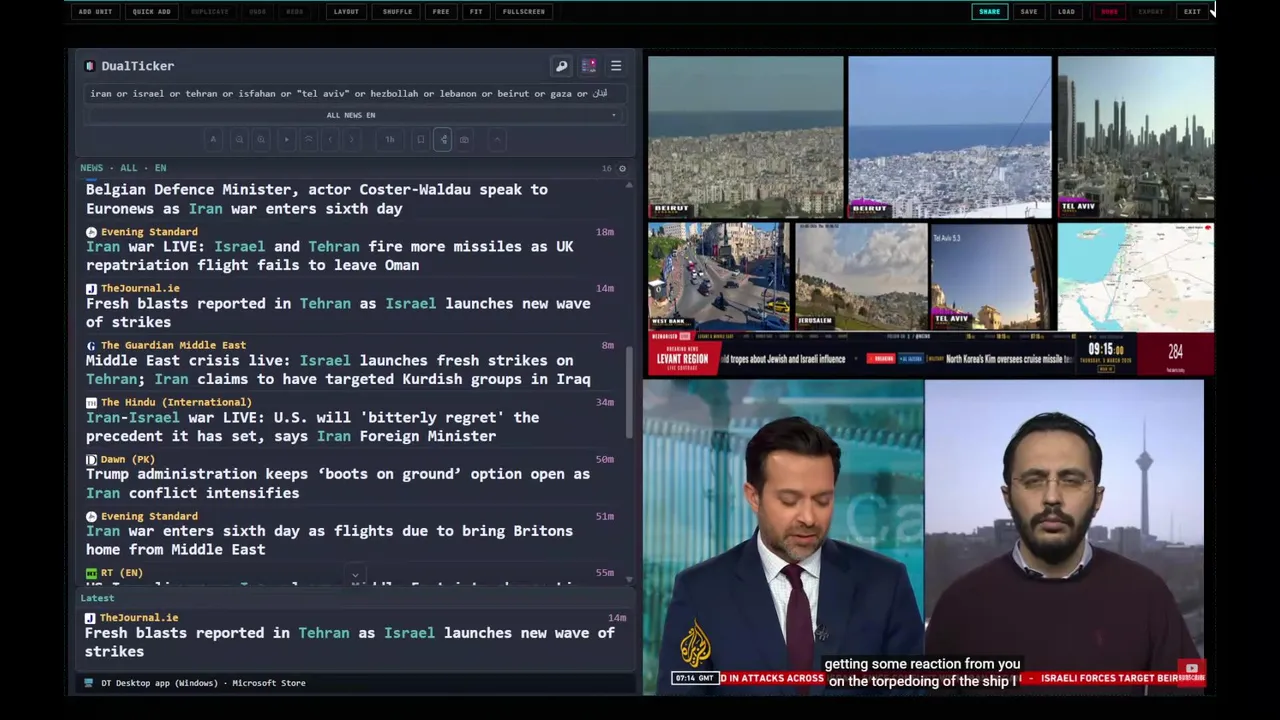Screen dimensions: 1280x720
Task: Click the key icon in DualTicker header
Action: (x=562, y=66)
